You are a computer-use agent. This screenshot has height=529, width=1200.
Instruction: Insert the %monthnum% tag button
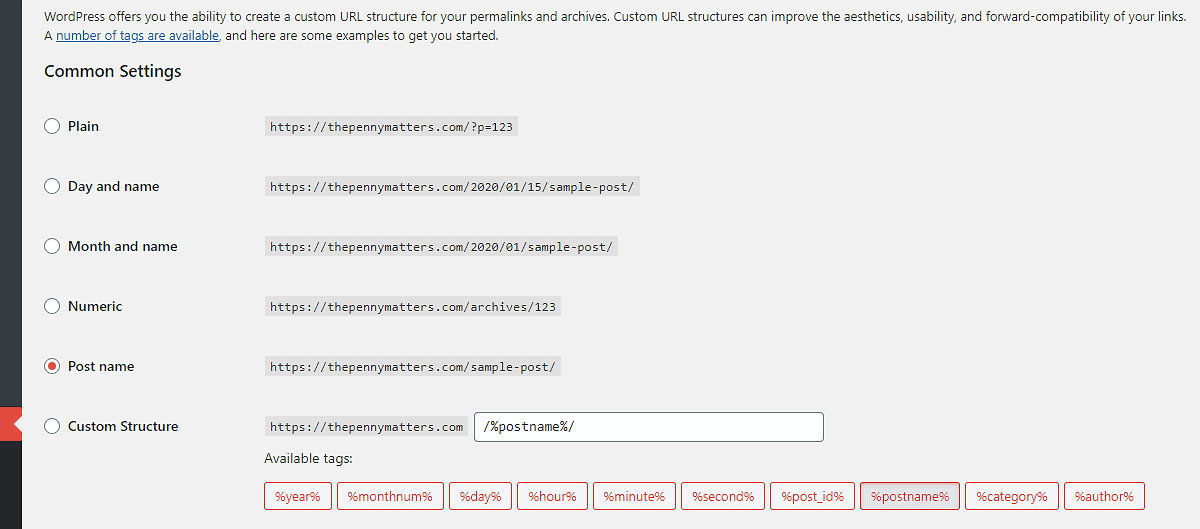(390, 496)
